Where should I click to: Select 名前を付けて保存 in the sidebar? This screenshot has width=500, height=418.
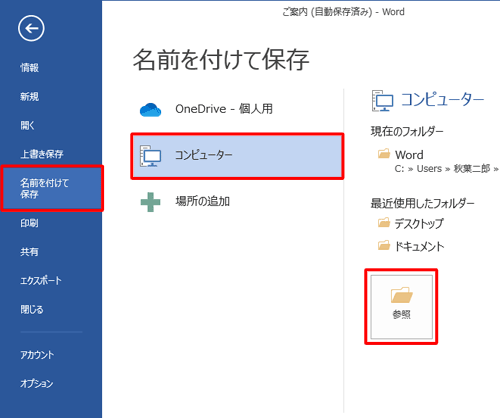52,188
